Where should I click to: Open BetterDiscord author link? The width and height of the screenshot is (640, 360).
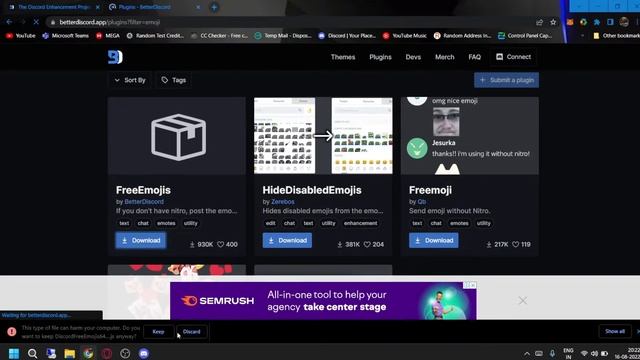(x=144, y=202)
